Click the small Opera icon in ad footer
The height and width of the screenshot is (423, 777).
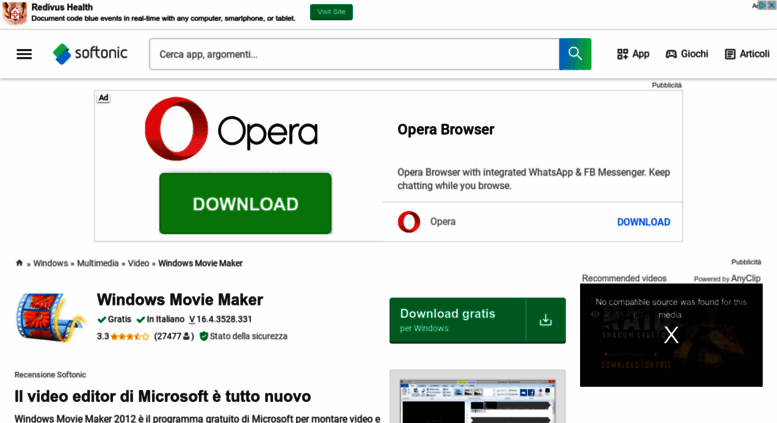point(409,221)
